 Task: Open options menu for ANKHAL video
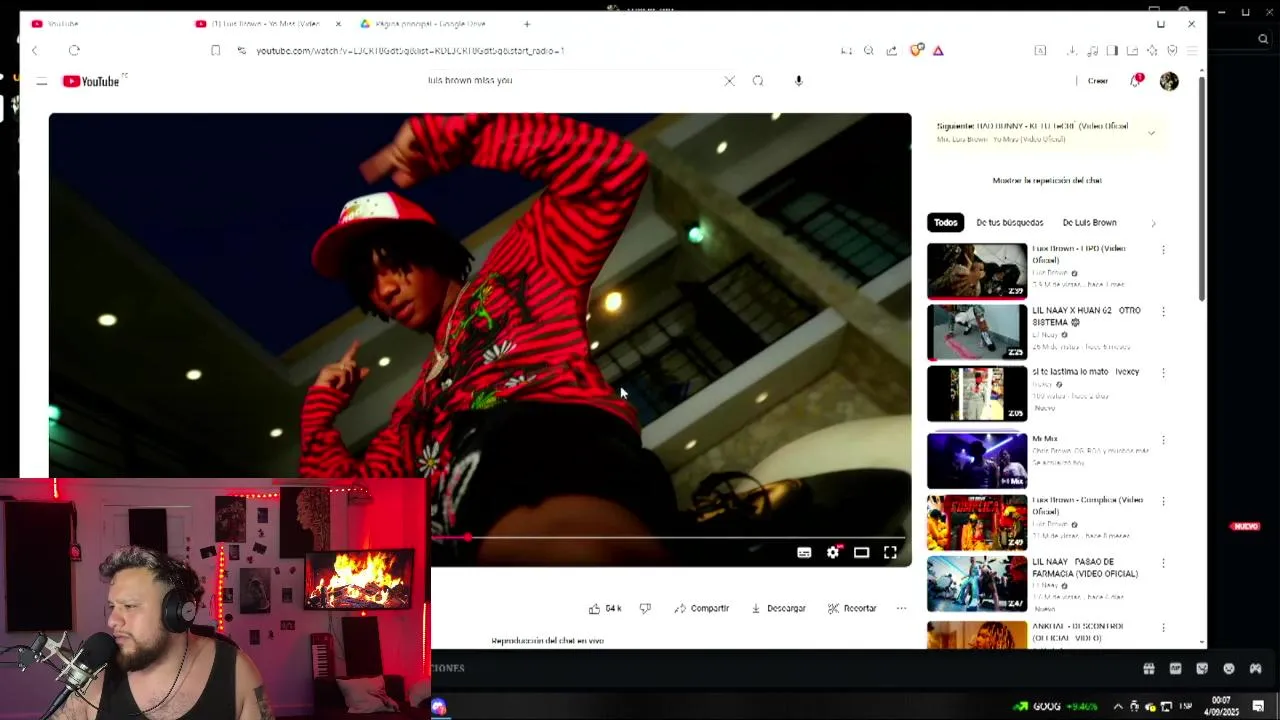[x=1163, y=628]
